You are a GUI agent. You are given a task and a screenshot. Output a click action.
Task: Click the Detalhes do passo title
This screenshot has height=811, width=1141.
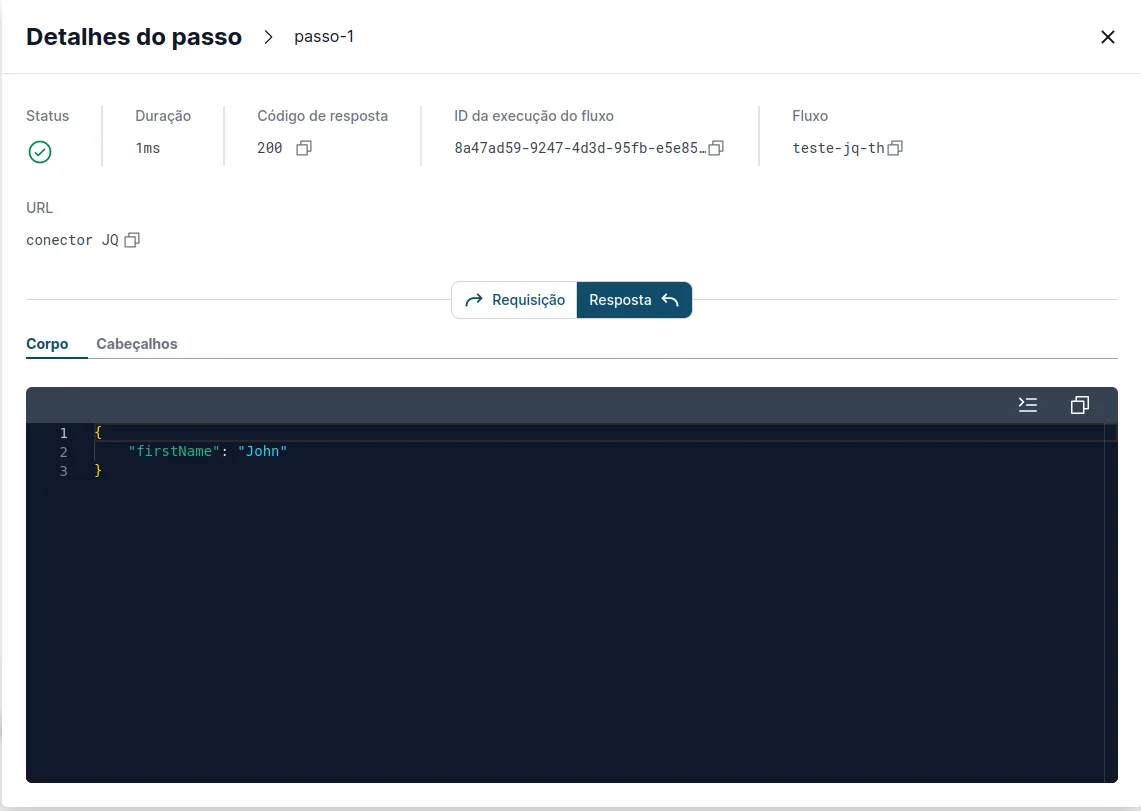click(134, 36)
